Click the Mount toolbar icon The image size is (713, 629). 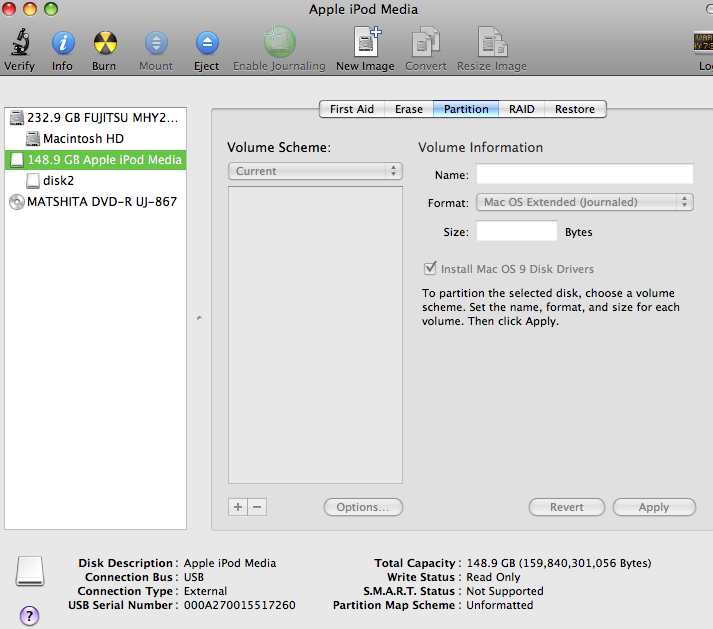(156, 43)
